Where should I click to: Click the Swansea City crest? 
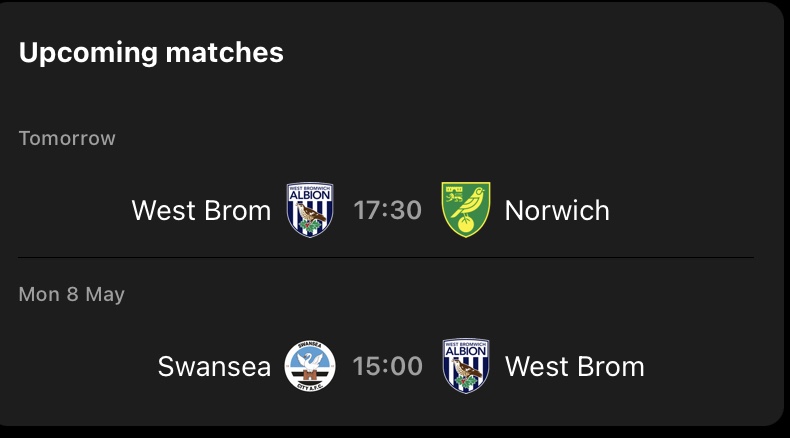[310, 366]
